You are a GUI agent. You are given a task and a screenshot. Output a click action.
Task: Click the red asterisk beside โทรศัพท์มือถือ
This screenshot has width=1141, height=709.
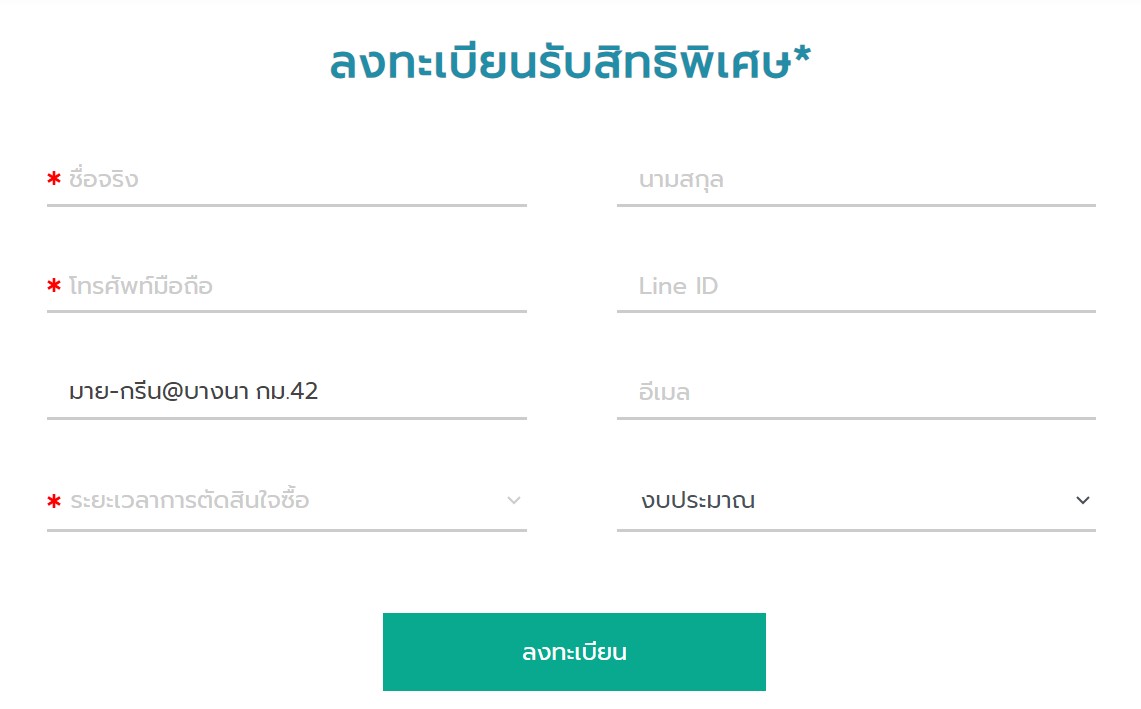point(54,285)
